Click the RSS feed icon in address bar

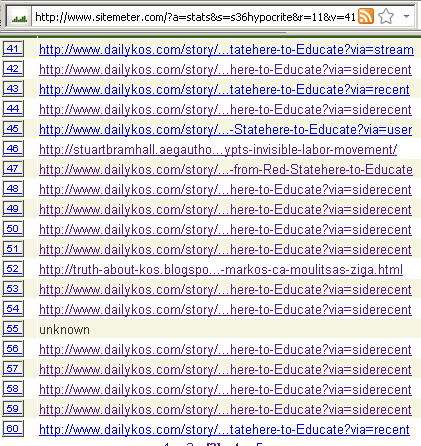(x=366, y=16)
